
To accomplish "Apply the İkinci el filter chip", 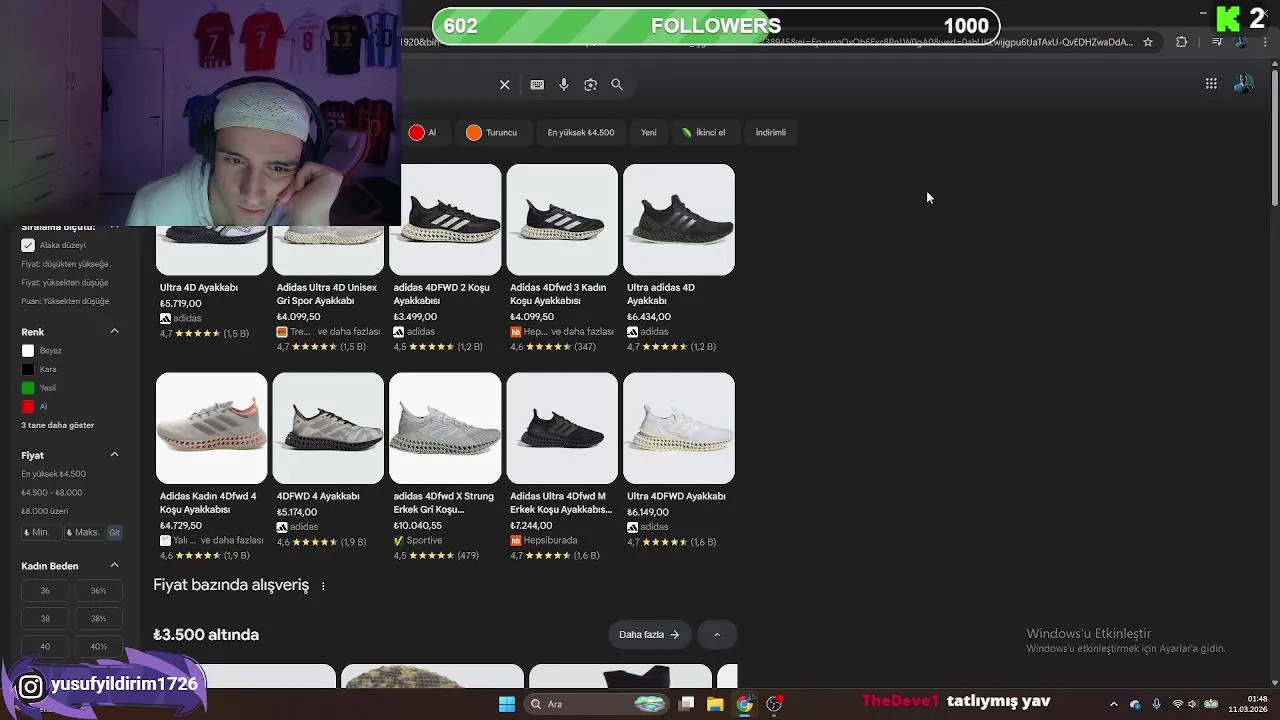I will (704, 132).
